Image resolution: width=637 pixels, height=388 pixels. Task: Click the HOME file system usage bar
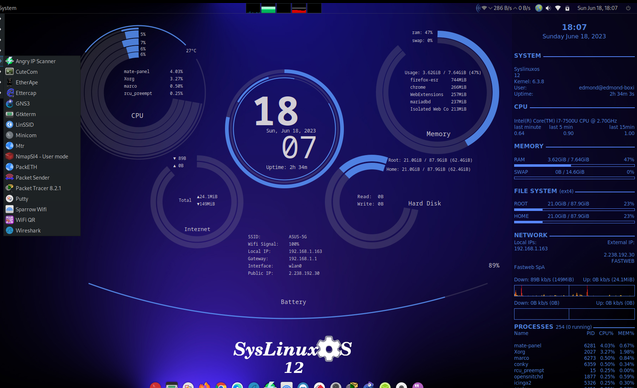(574, 222)
